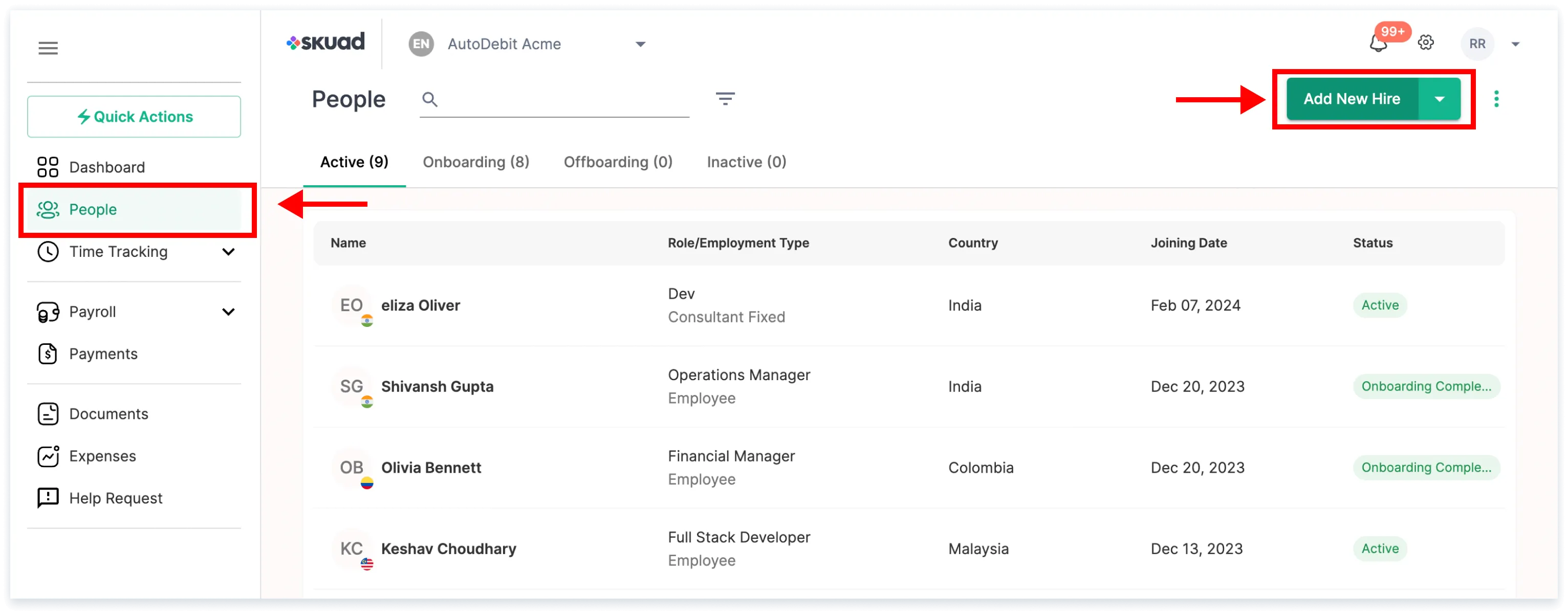1568x615 pixels.
Task: Open the user account dropdown arrow
Action: 1516,45
